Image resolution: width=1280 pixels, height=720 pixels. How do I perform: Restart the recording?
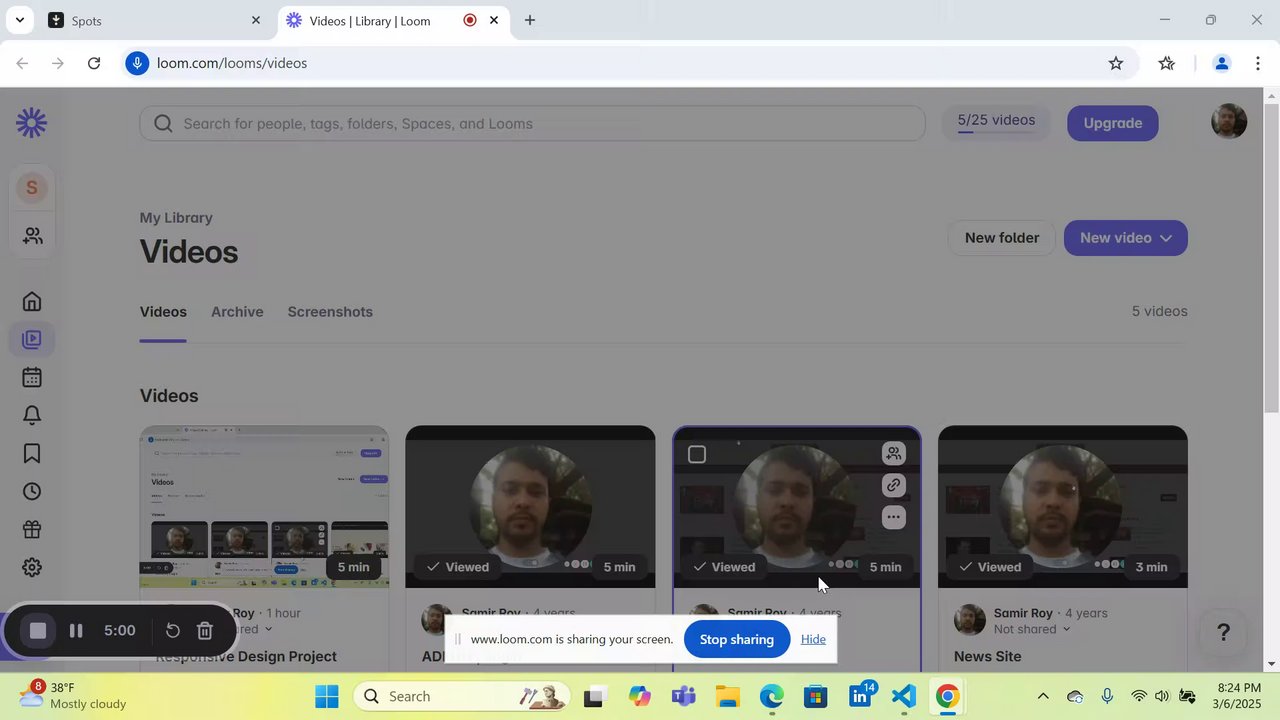click(x=172, y=631)
